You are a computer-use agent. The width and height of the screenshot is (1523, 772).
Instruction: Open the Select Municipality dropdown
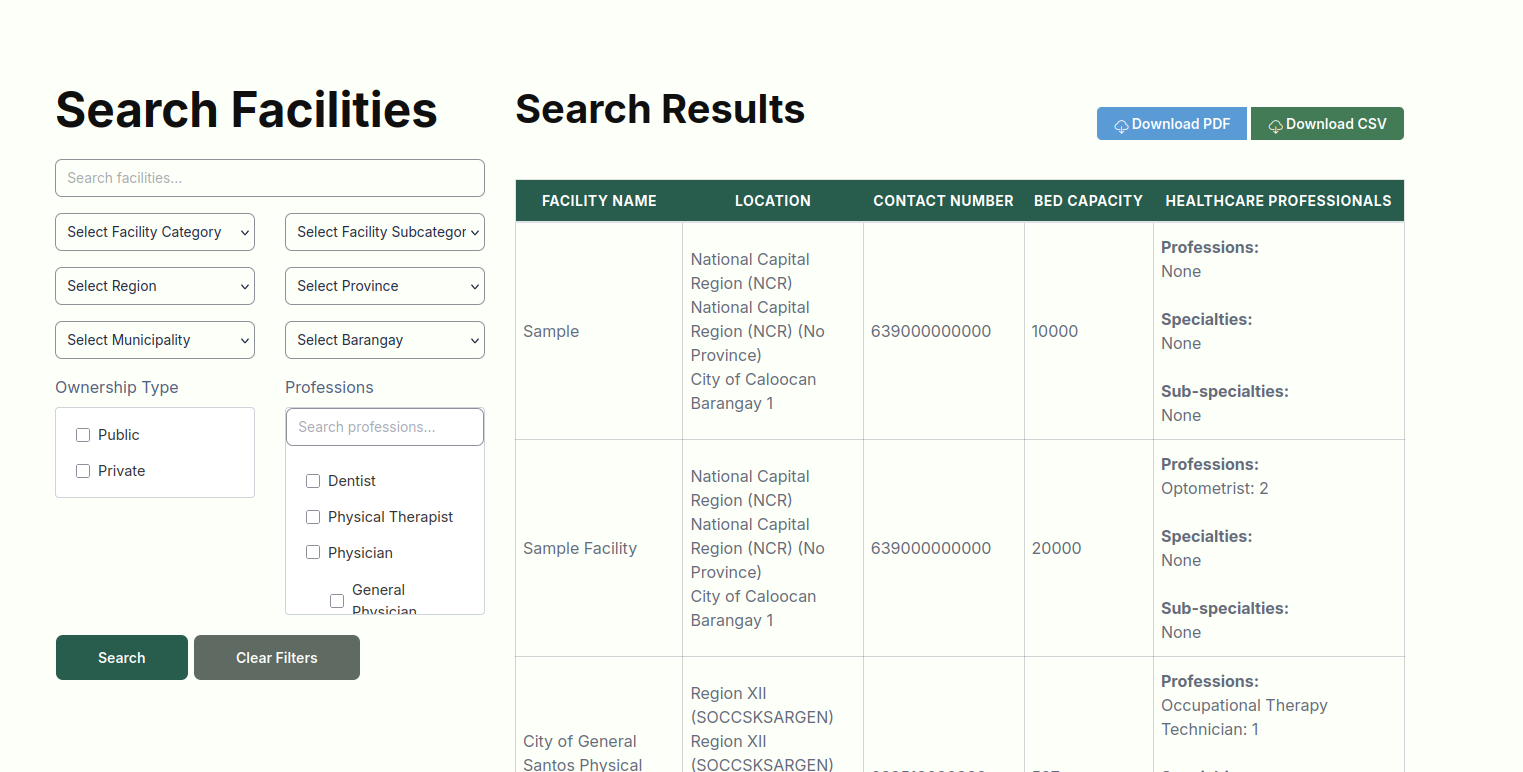click(x=155, y=340)
